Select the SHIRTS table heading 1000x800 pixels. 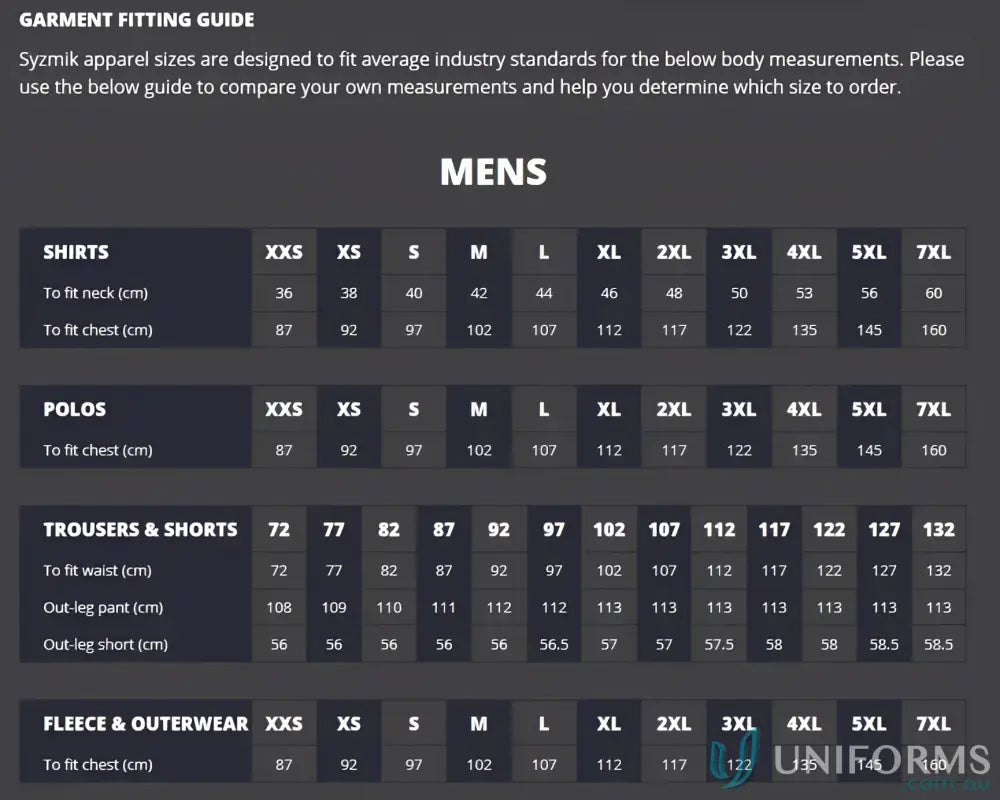click(76, 252)
